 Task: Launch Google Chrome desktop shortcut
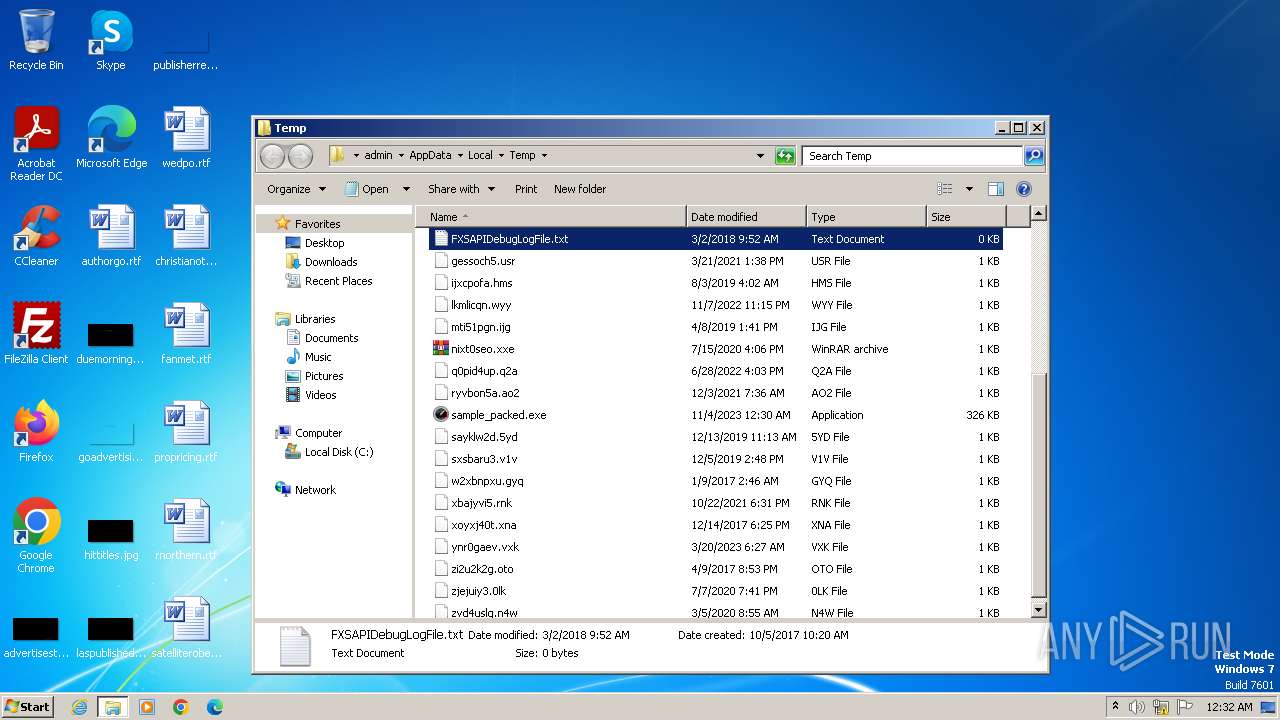(36, 535)
